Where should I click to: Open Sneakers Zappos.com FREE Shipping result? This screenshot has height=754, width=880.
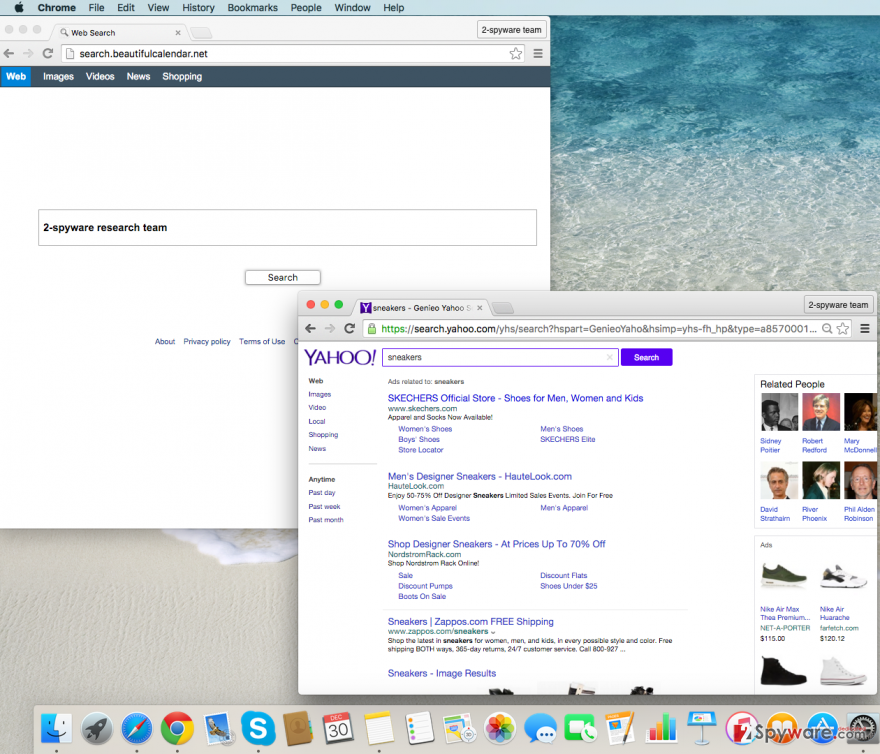click(470, 622)
